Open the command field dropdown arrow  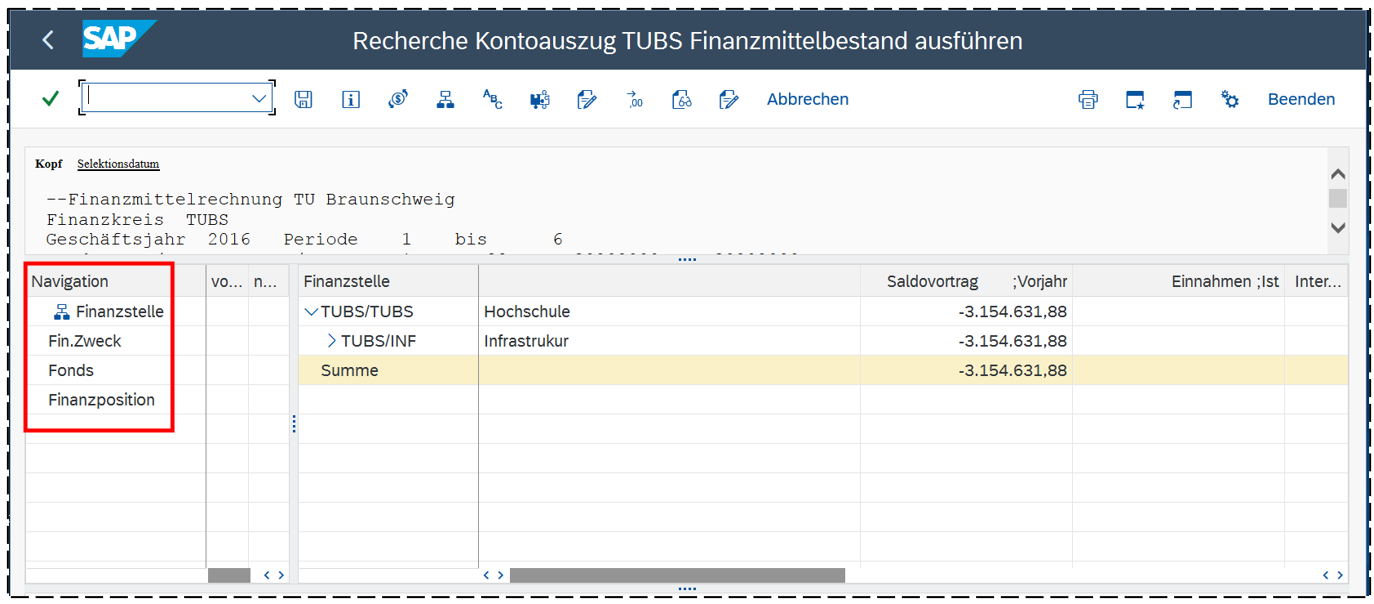click(x=259, y=98)
